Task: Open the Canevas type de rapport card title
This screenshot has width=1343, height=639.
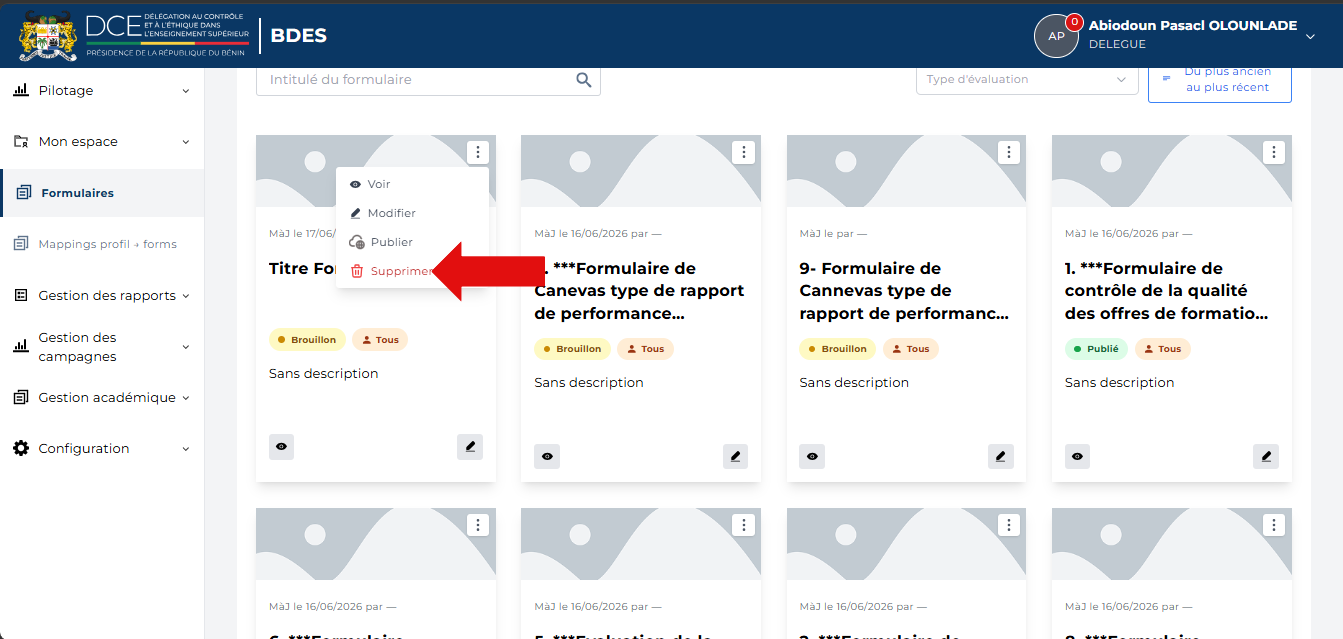Action: 640,291
